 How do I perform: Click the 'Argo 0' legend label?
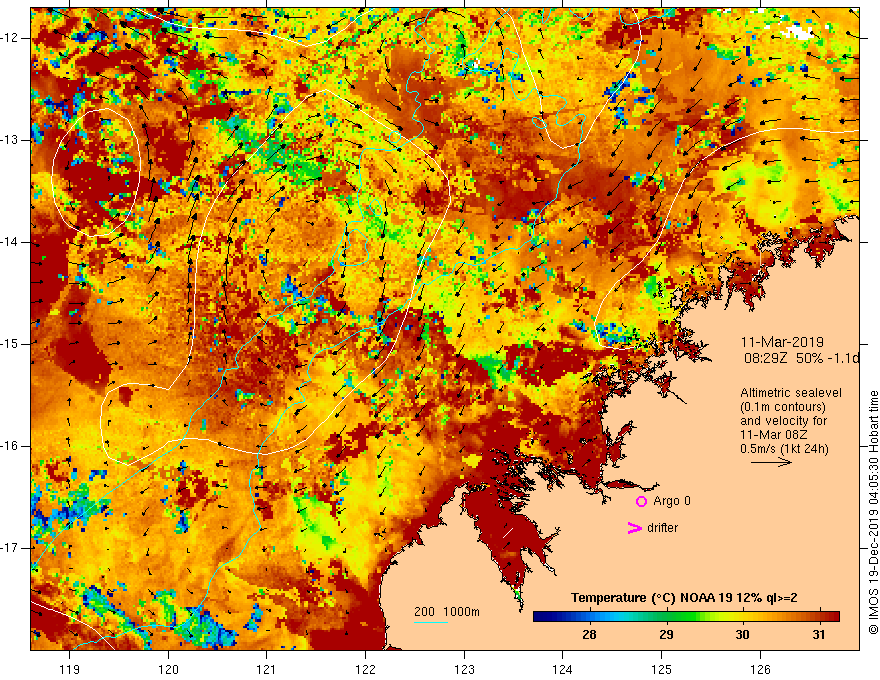(x=672, y=500)
